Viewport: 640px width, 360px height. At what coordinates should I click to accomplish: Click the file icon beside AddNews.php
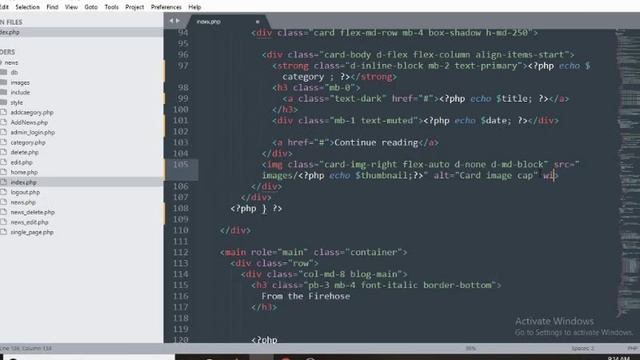pos(4,122)
